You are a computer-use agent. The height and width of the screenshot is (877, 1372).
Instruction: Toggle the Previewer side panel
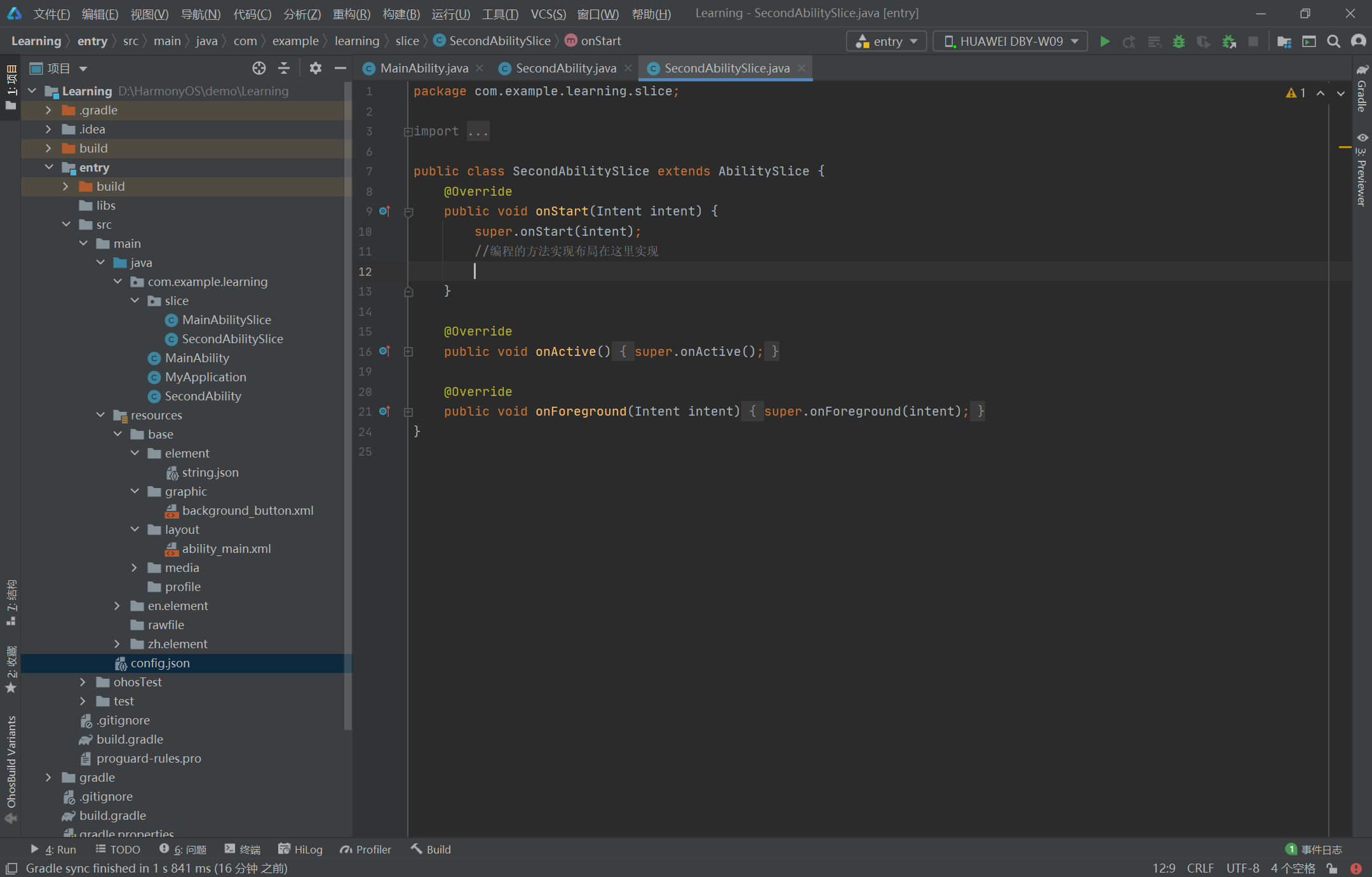(1362, 170)
